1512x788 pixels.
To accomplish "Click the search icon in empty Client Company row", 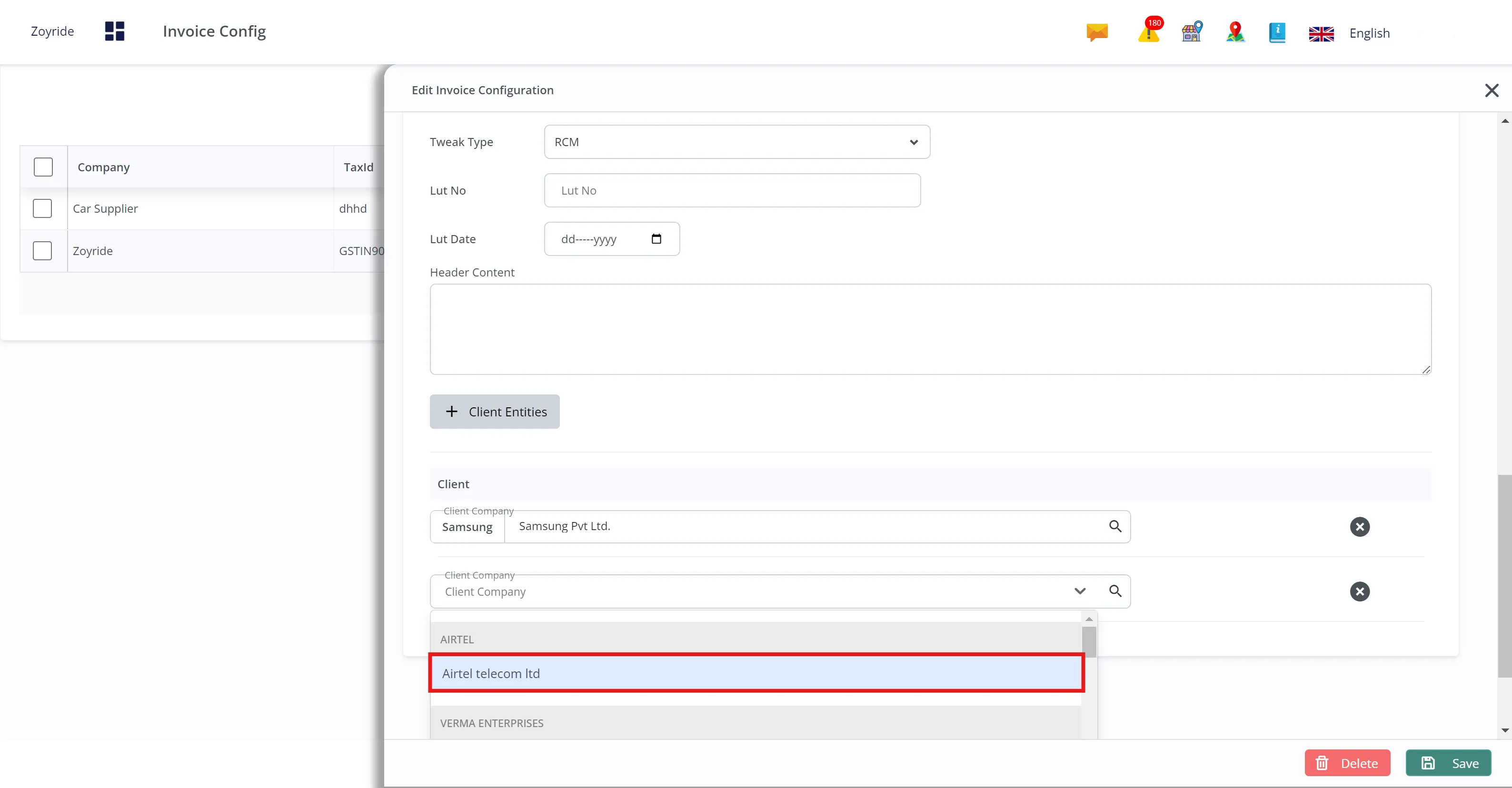I will click(x=1115, y=591).
